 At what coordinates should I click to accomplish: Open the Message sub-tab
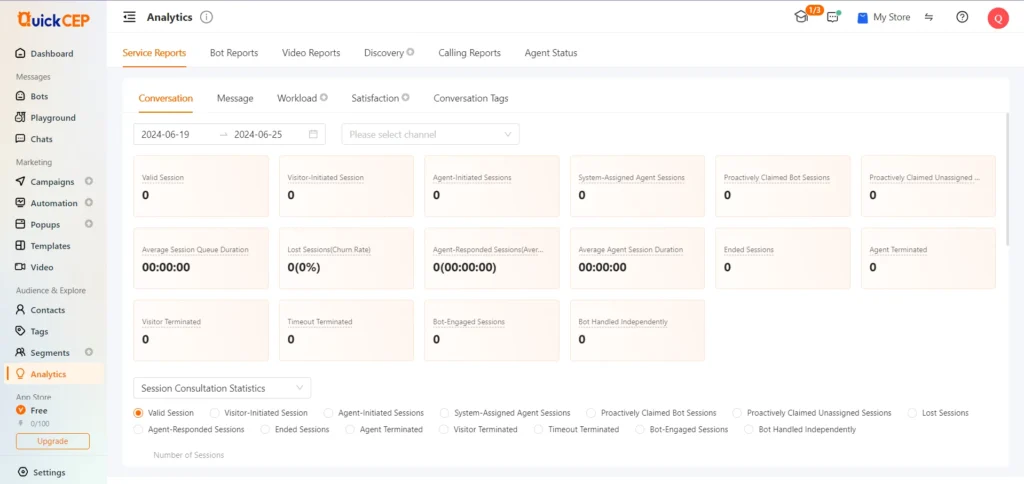pyautogui.click(x=235, y=98)
